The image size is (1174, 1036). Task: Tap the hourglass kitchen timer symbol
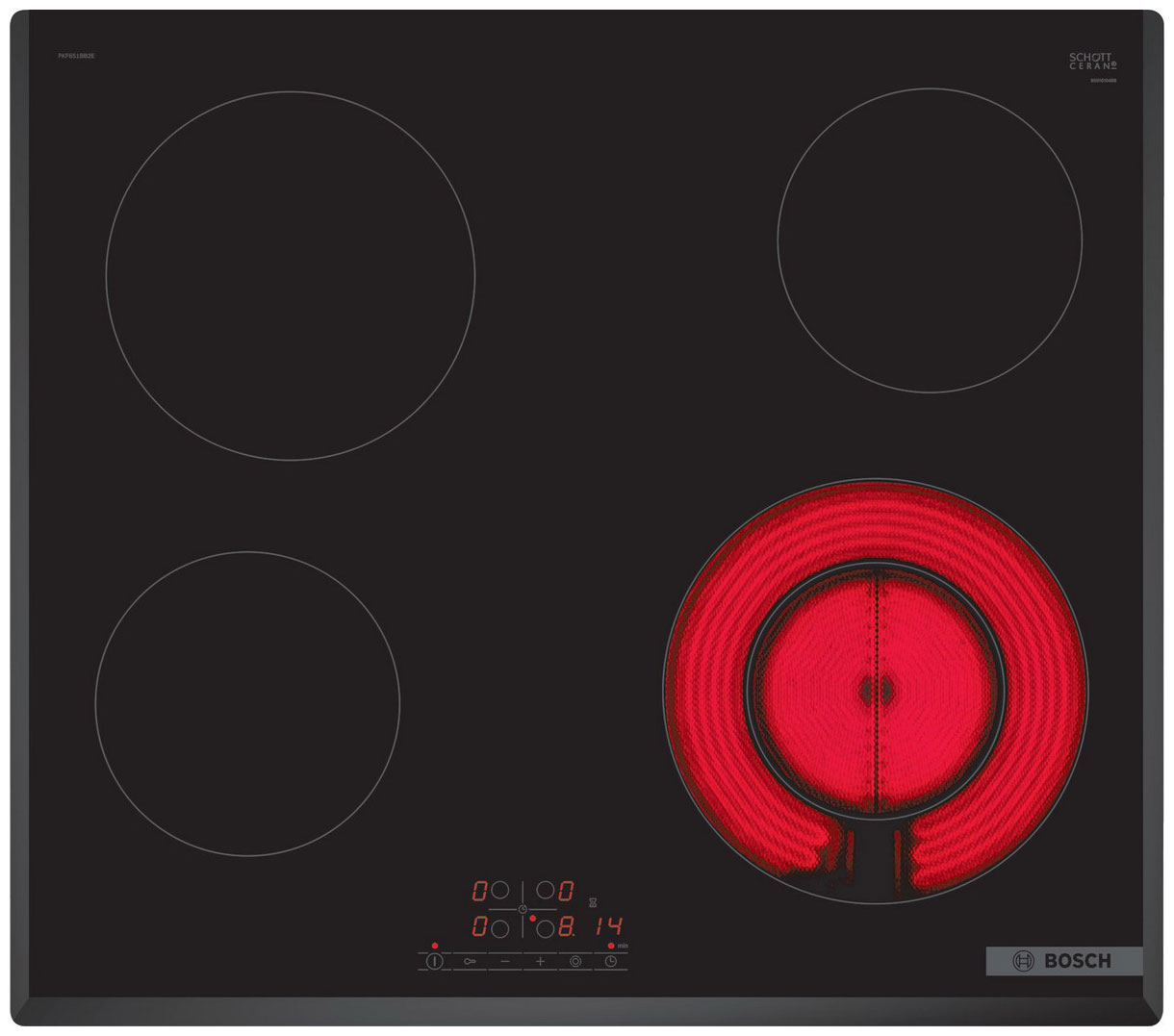coord(592,901)
